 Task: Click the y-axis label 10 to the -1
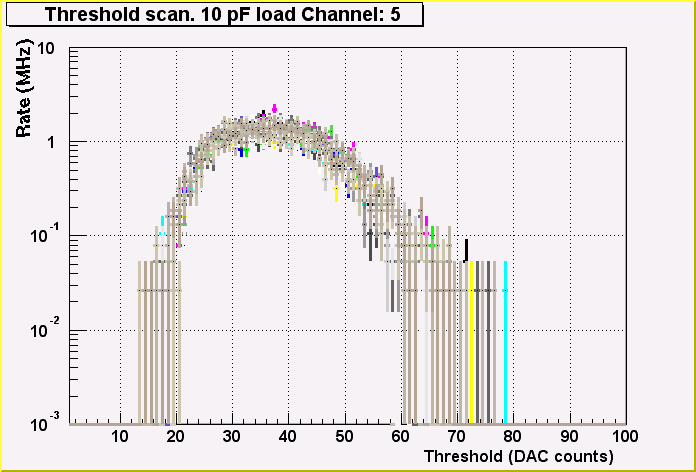(x=47, y=234)
